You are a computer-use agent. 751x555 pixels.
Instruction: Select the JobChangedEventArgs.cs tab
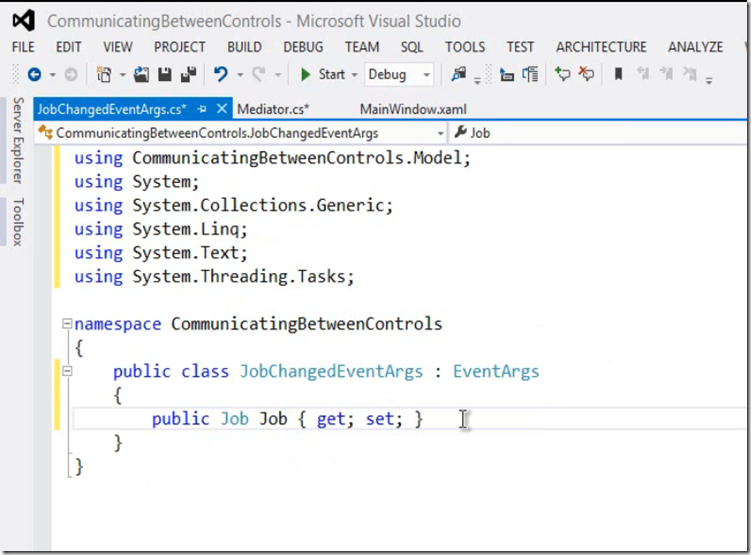coord(112,109)
